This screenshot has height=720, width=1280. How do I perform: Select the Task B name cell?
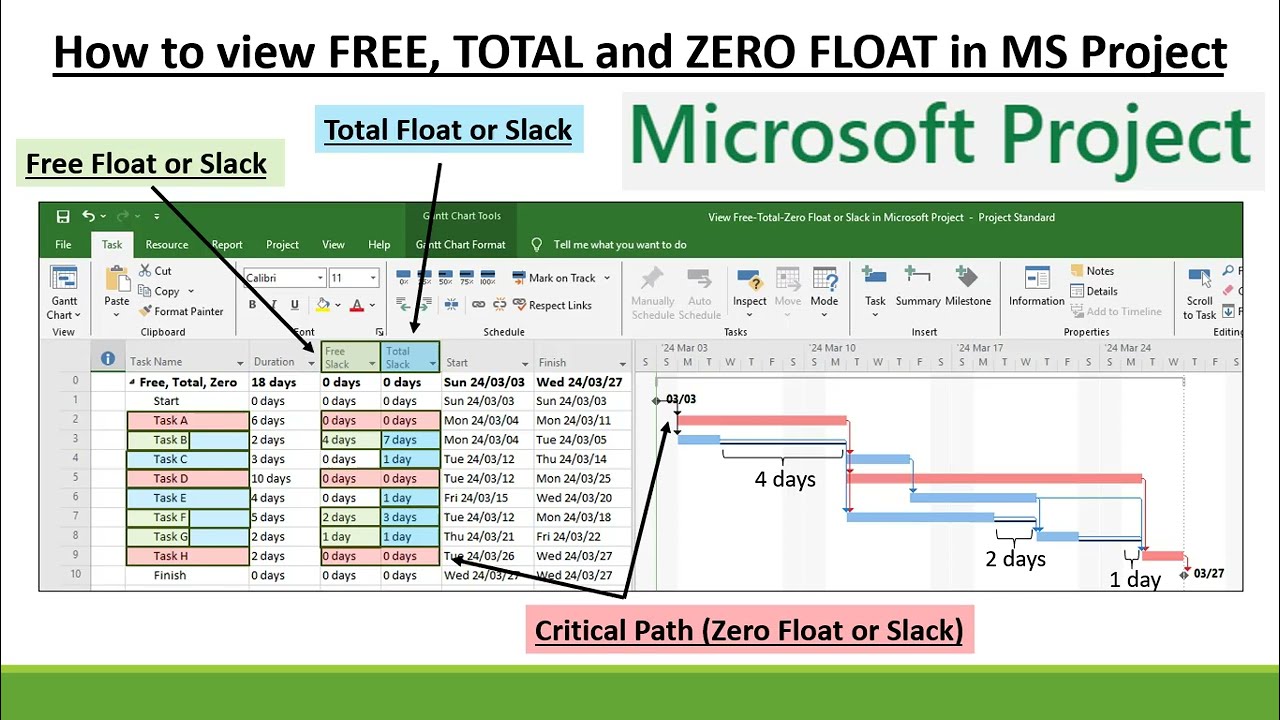[188, 439]
